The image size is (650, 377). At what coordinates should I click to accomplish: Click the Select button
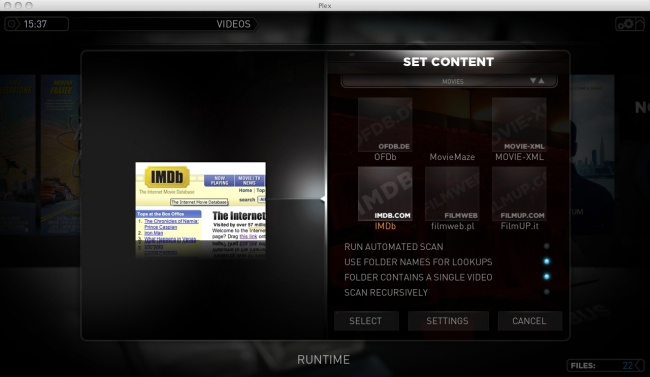coord(366,321)
